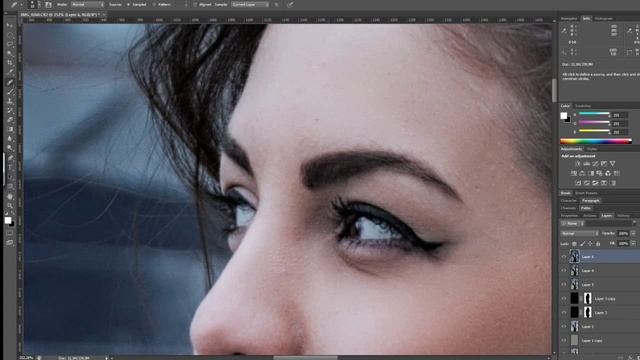Switch to the History tab
The image size is (640, 360).
click(x=623, y=216)
